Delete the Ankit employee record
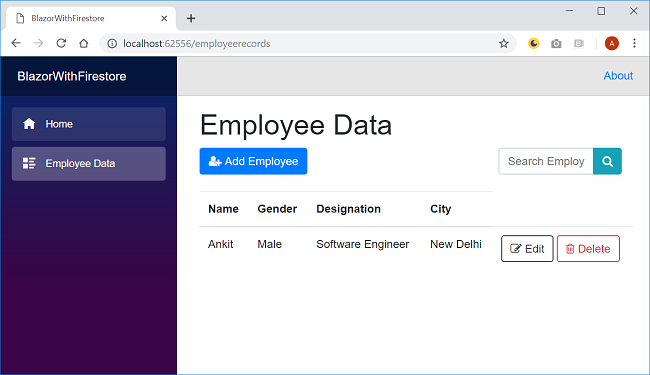Viewport: 650px width, 375px height. point(588,249)
